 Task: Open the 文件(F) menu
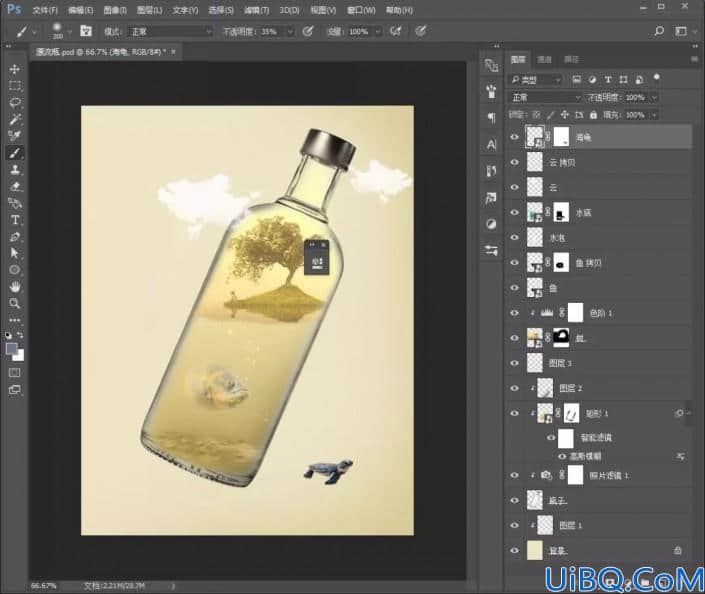(x=45, y=10)
